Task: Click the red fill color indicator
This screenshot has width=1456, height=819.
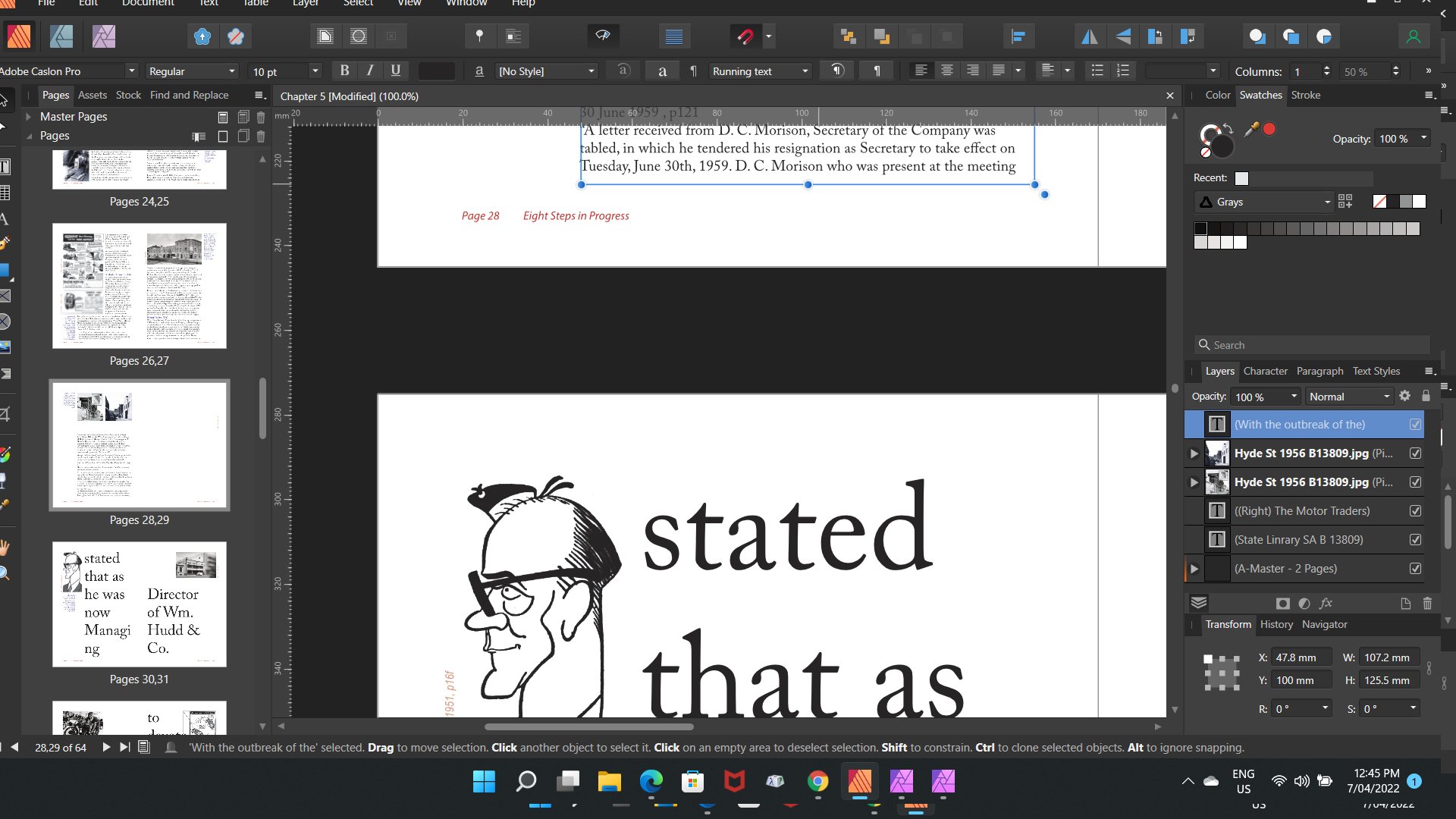Action: (x=1269, y=130)
